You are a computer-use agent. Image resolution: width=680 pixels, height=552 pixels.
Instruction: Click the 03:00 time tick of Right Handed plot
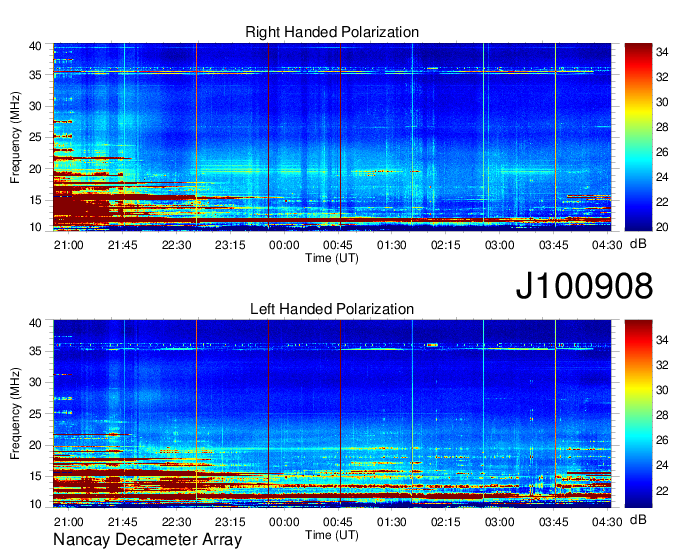point(500,245)
